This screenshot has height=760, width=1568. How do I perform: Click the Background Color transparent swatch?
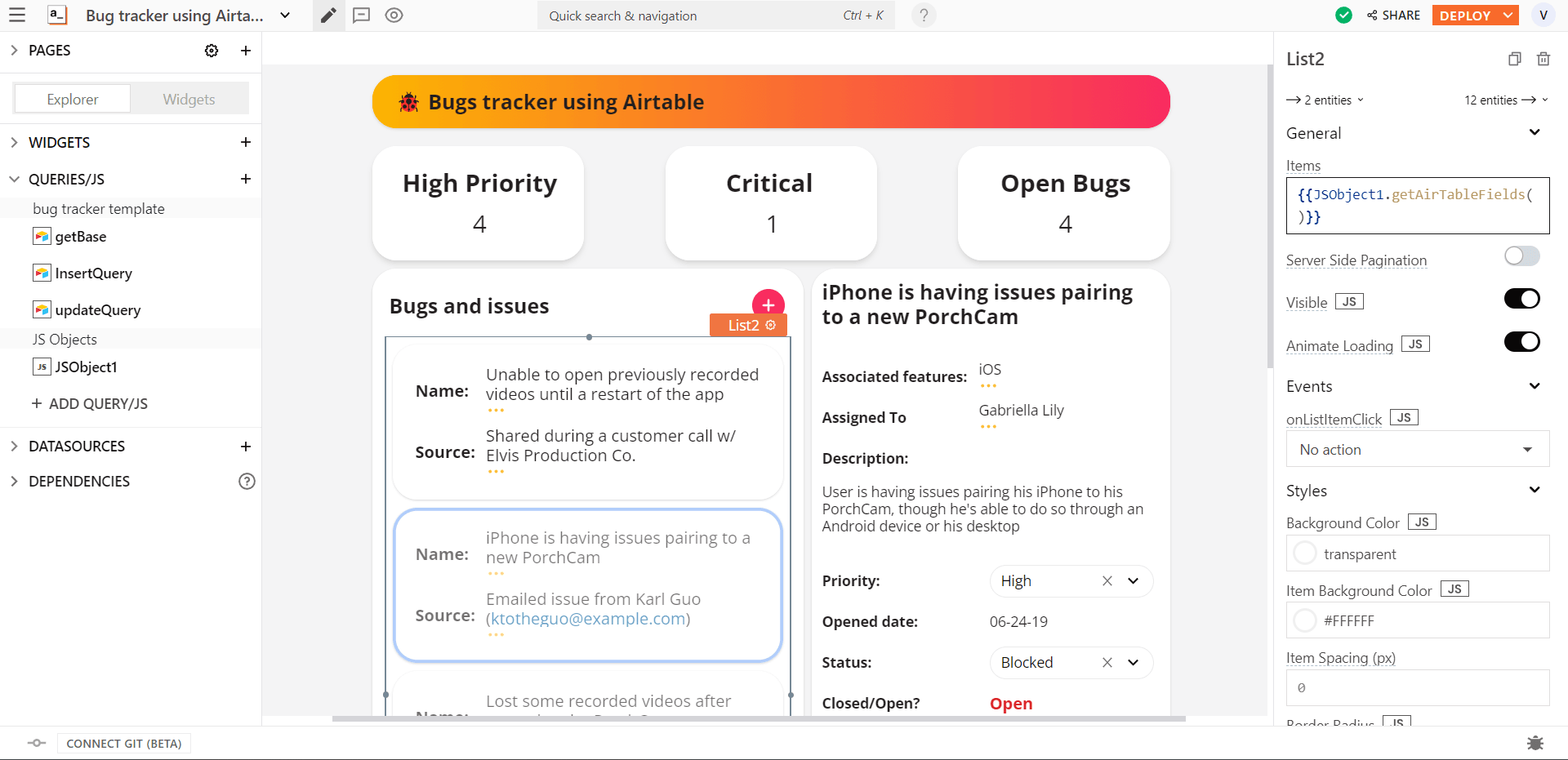1305,553
